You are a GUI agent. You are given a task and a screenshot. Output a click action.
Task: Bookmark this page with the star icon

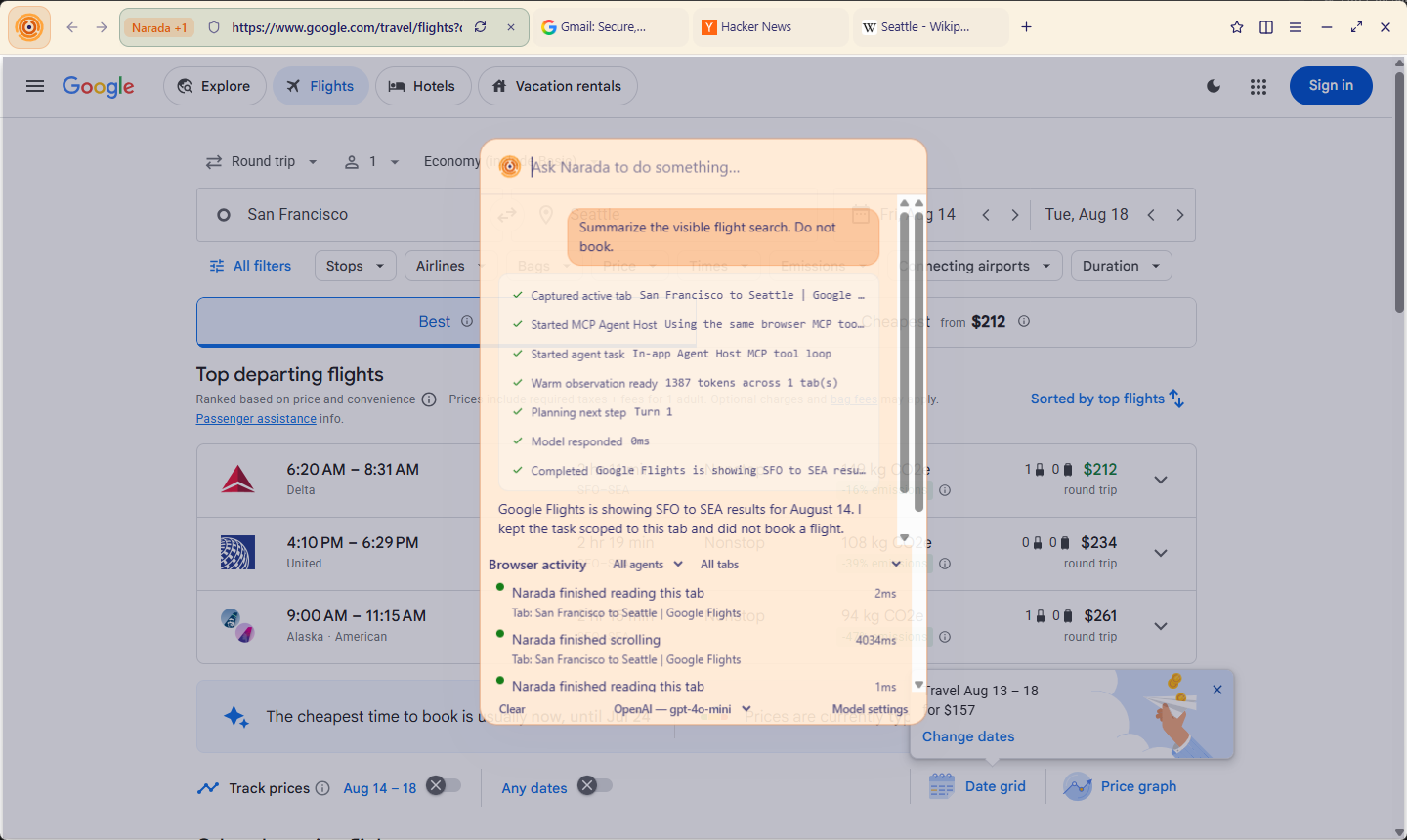point(1237,27)
